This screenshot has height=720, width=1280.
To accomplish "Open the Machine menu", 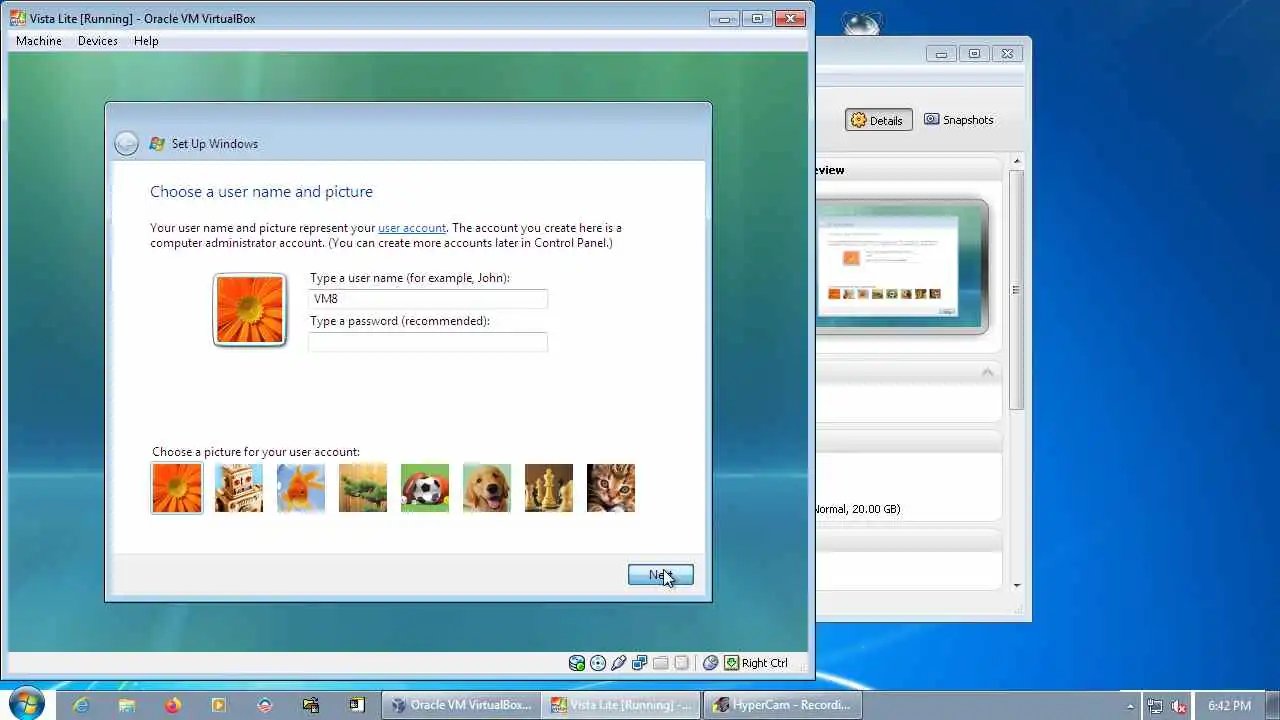I will click(39, 41).
